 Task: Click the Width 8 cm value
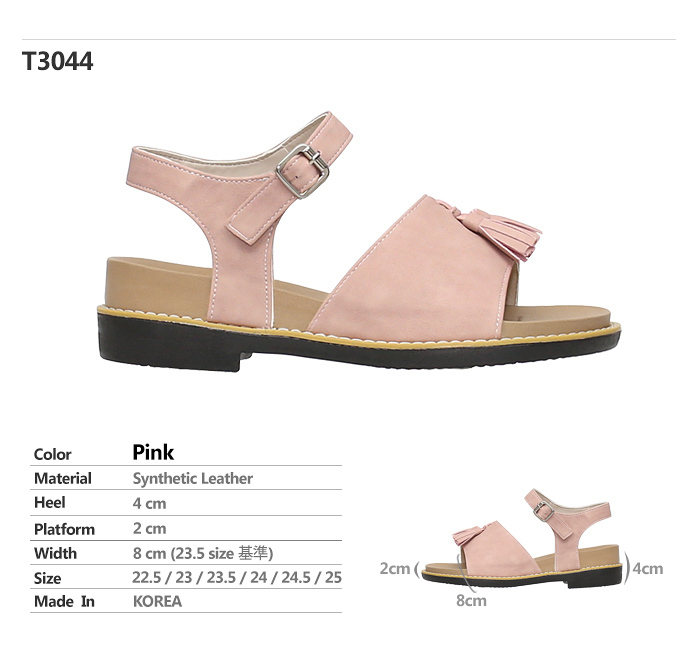tap(203, 553)
